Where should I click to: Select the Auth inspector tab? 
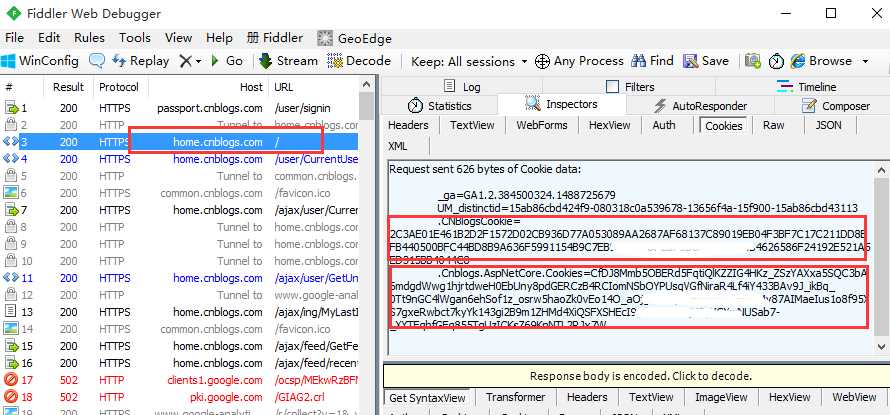point(664,125)
